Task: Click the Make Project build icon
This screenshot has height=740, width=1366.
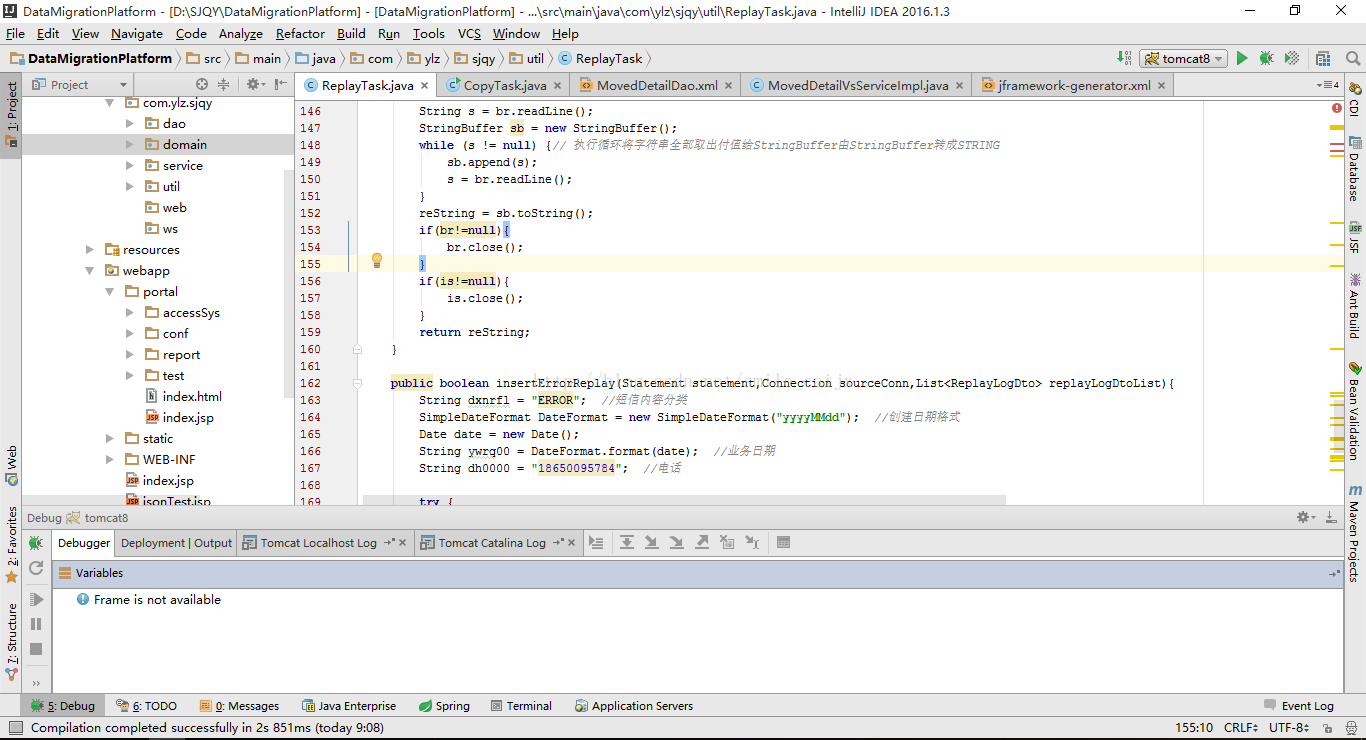Action: [x=1123, y=59]
